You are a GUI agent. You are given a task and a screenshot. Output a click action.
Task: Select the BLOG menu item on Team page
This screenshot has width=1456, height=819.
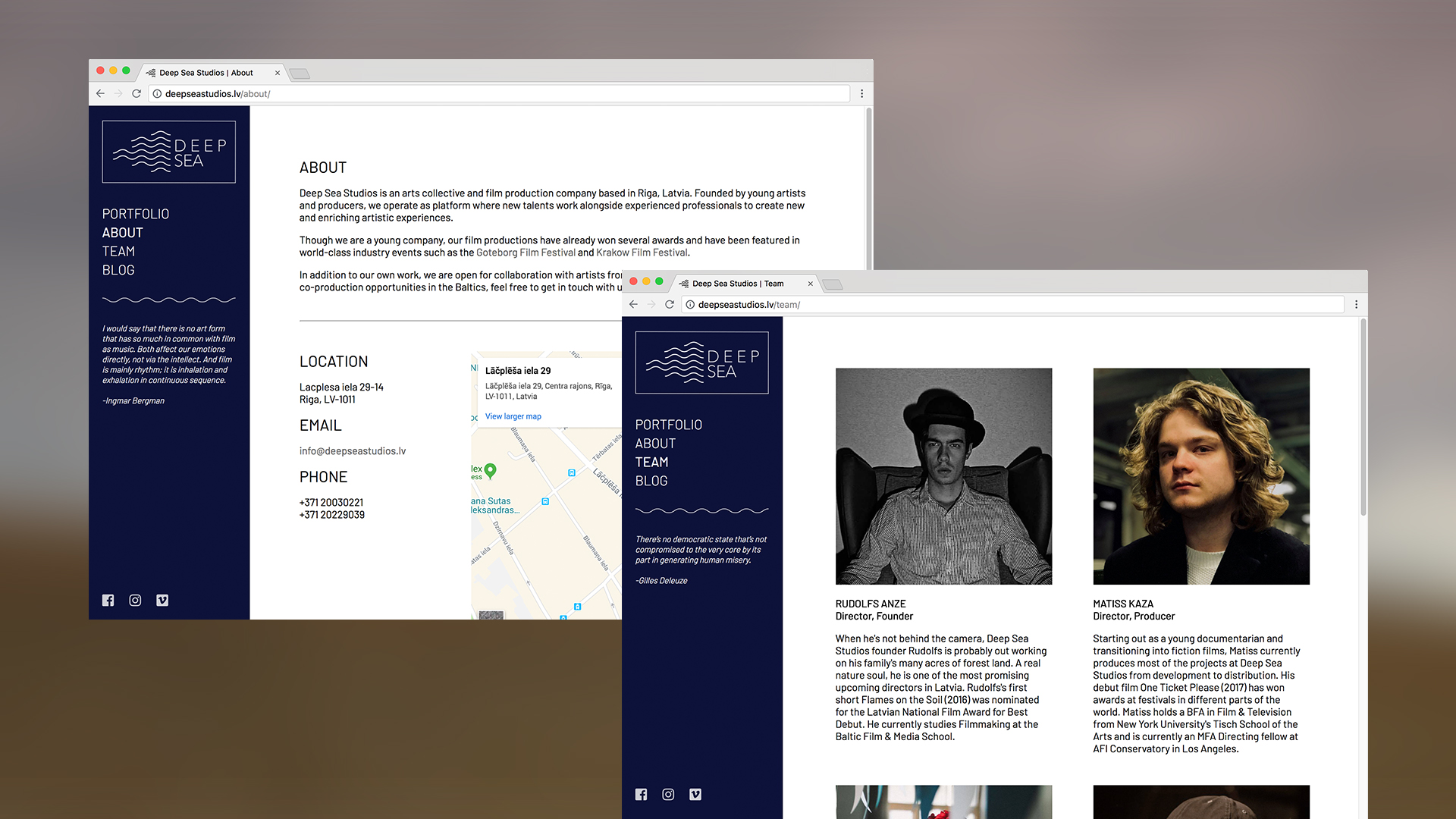(x=651, y=480)
